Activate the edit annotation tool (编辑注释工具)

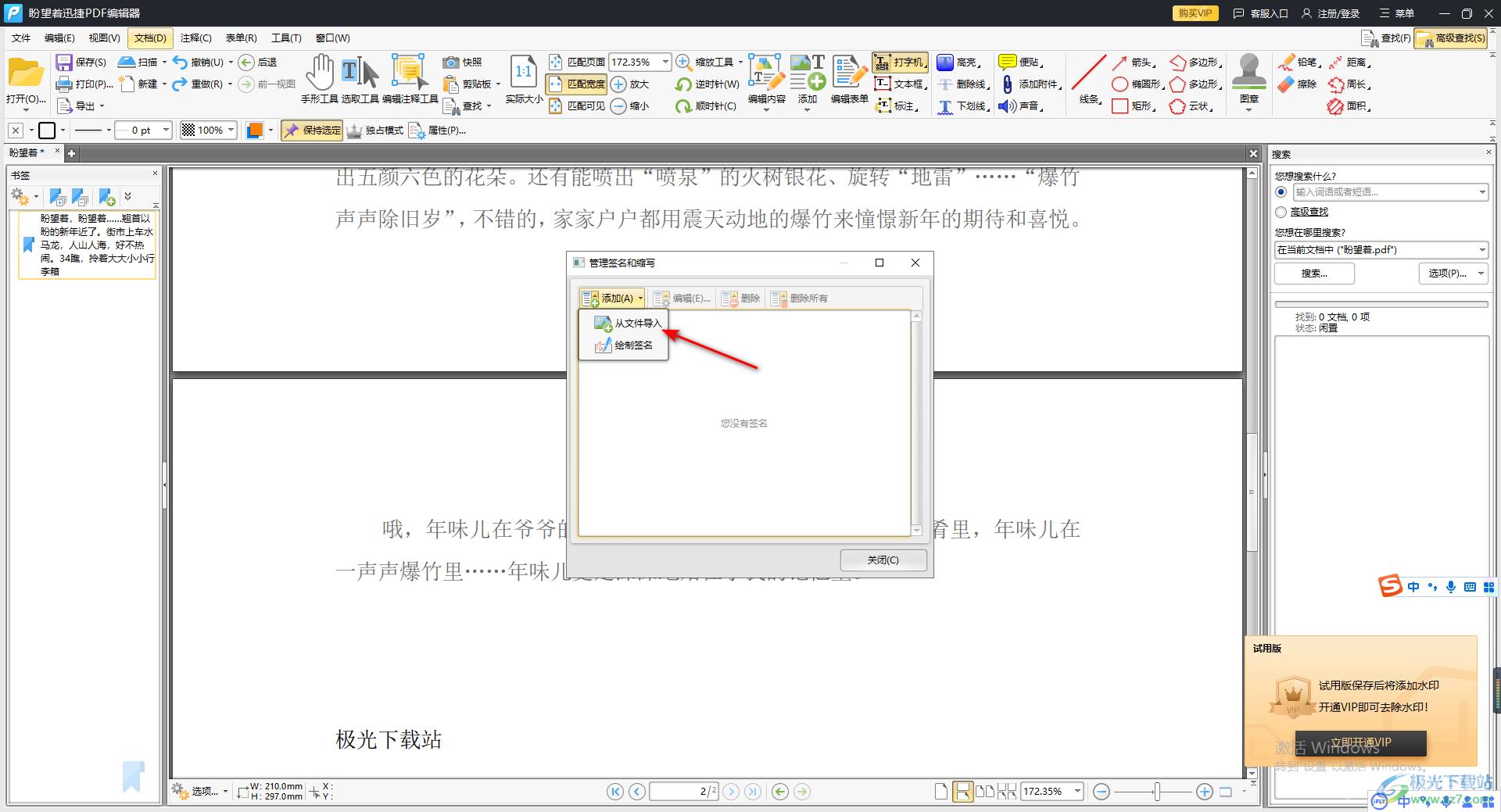(410, 79)
